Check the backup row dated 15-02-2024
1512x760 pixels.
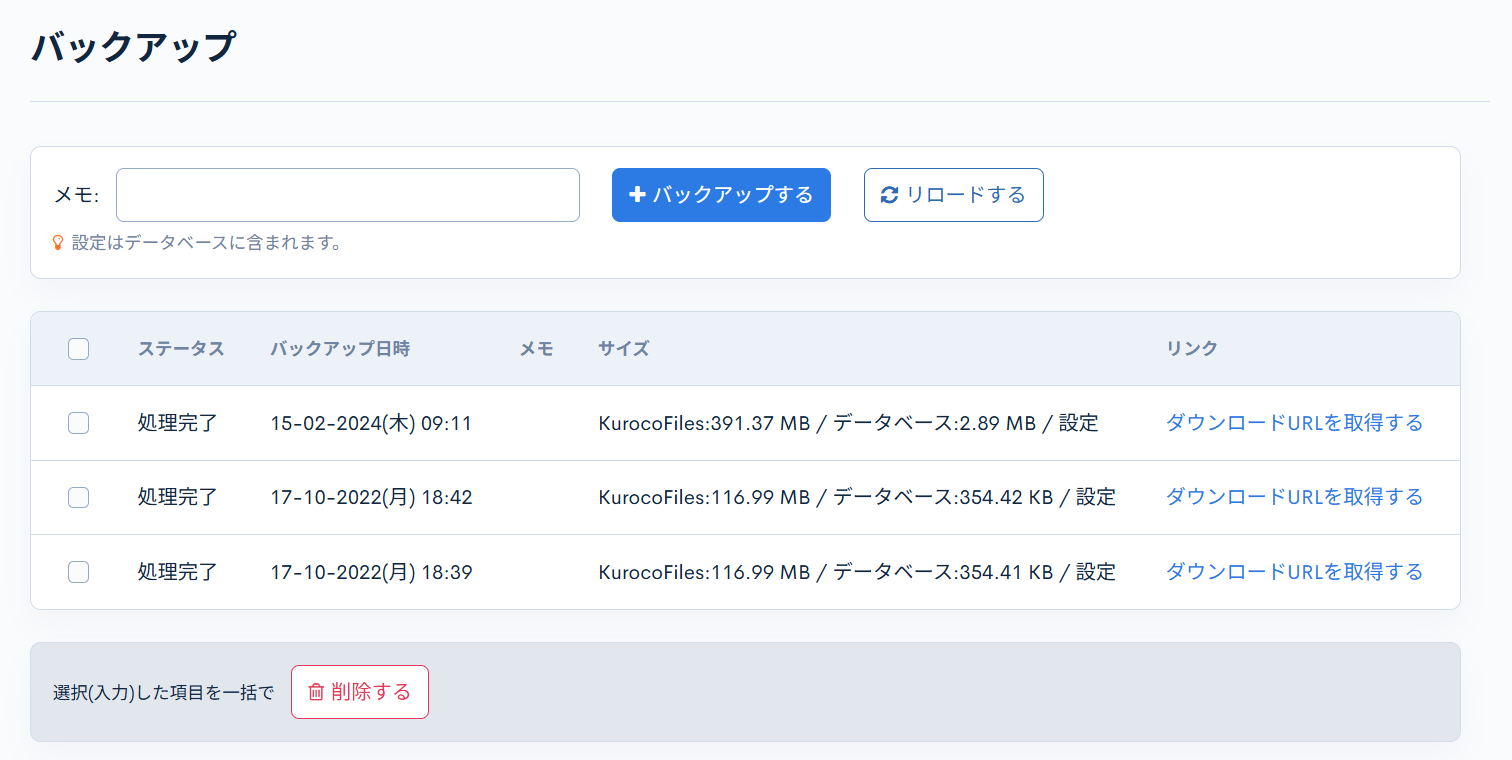tap(78, 423)
